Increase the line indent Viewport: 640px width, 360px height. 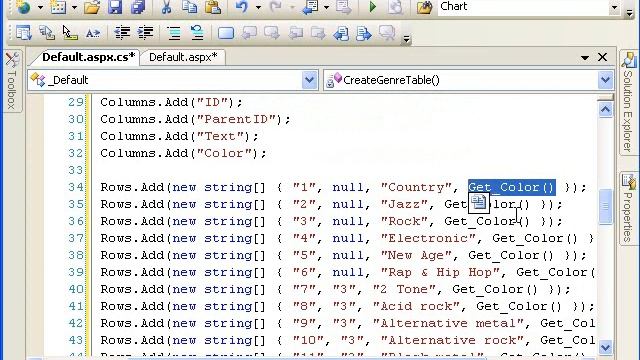145,33
